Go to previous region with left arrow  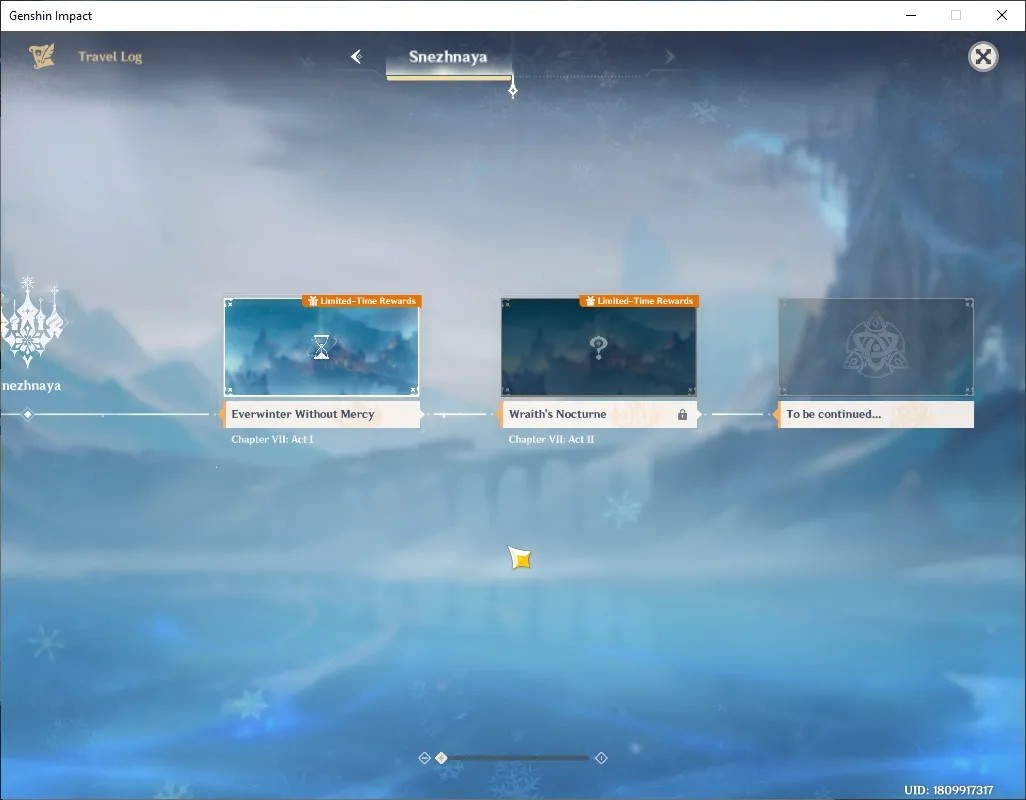click(357, 57)
